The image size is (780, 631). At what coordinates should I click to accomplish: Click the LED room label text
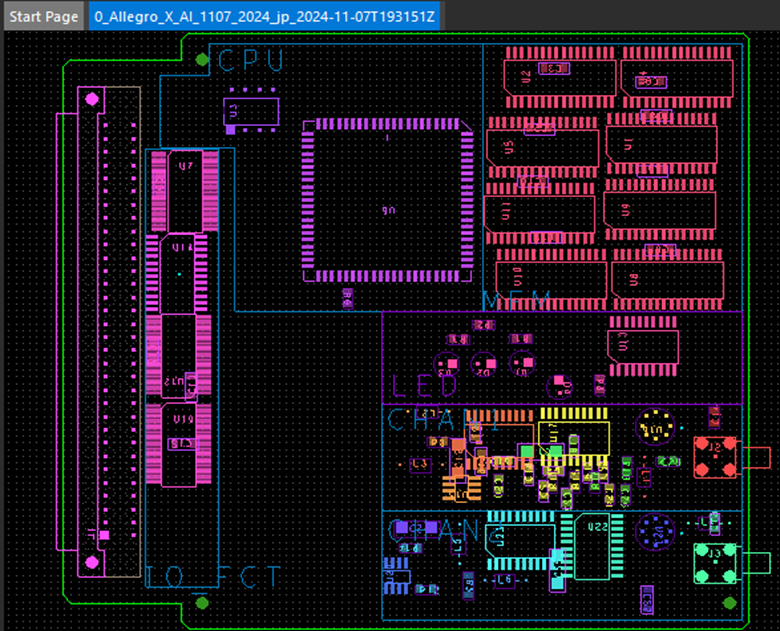pos(425,385)
